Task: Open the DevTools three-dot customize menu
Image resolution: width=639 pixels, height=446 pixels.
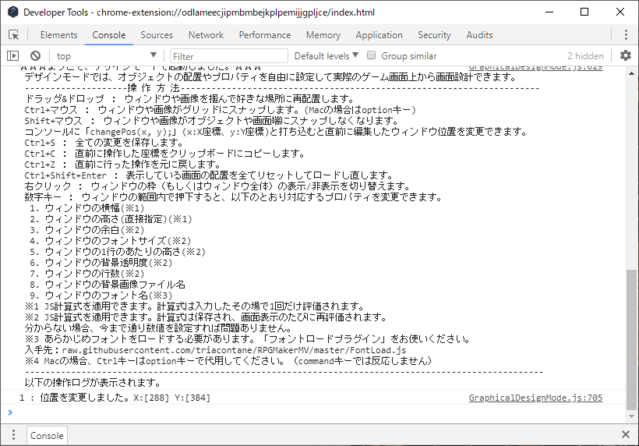Action: 626,35
